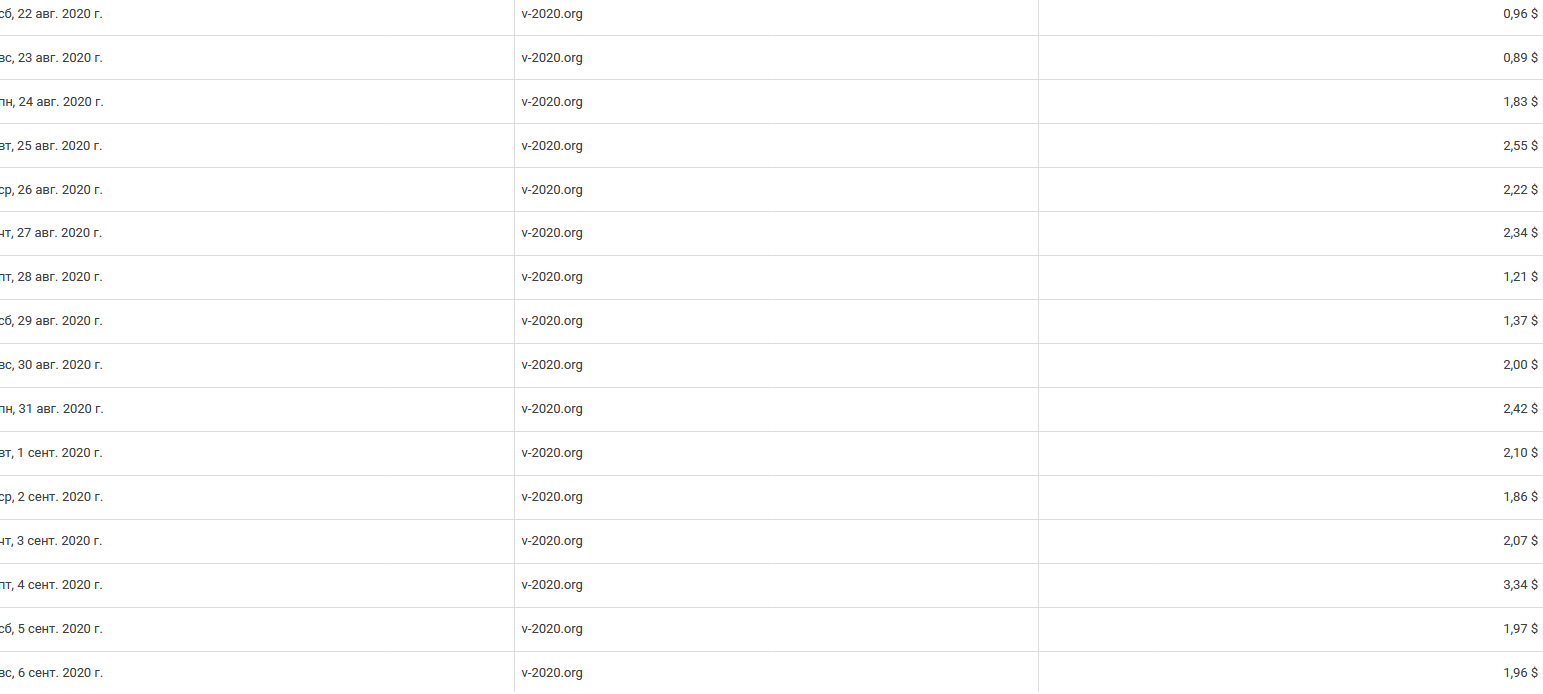Click v-2020.org in the 26 авг. row
The height and width of the screenshot is (694, 1543).
click(x=552, y=190)
